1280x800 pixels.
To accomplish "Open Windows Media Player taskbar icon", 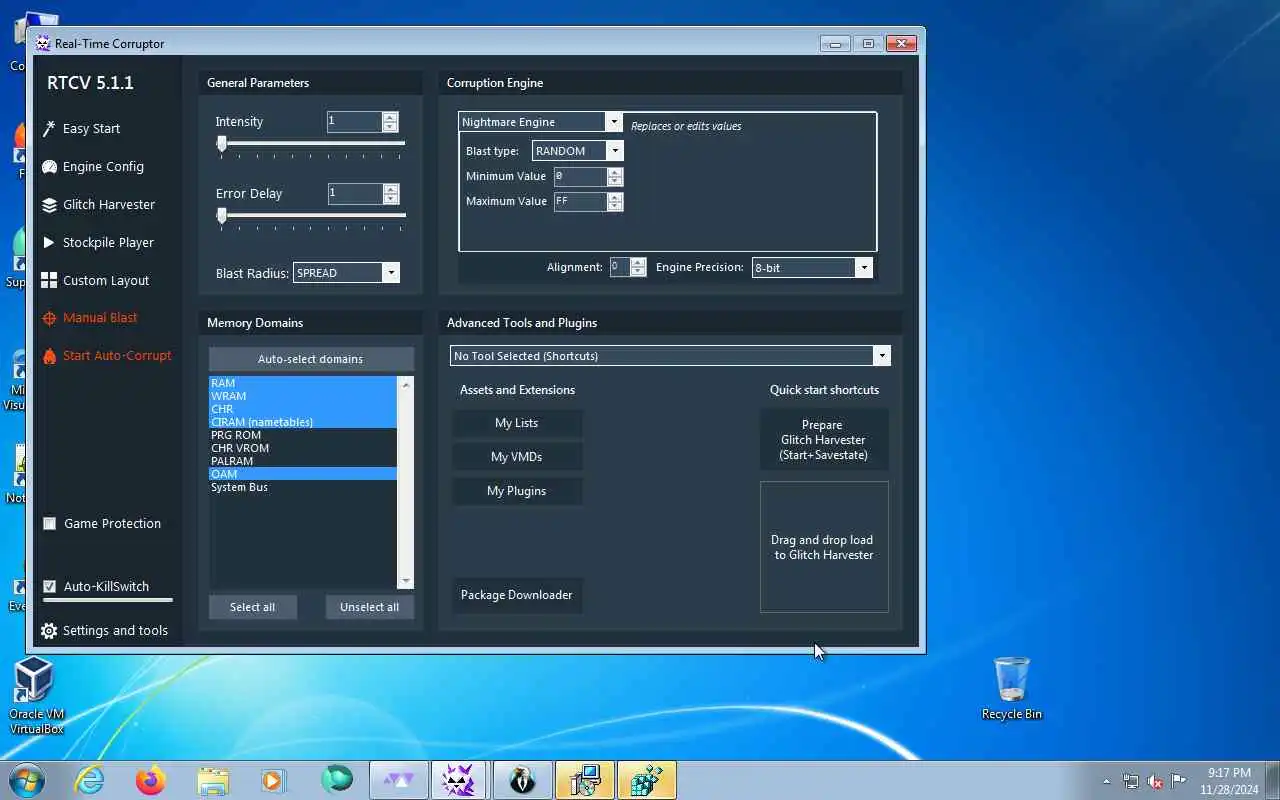I will coord(274,780).
